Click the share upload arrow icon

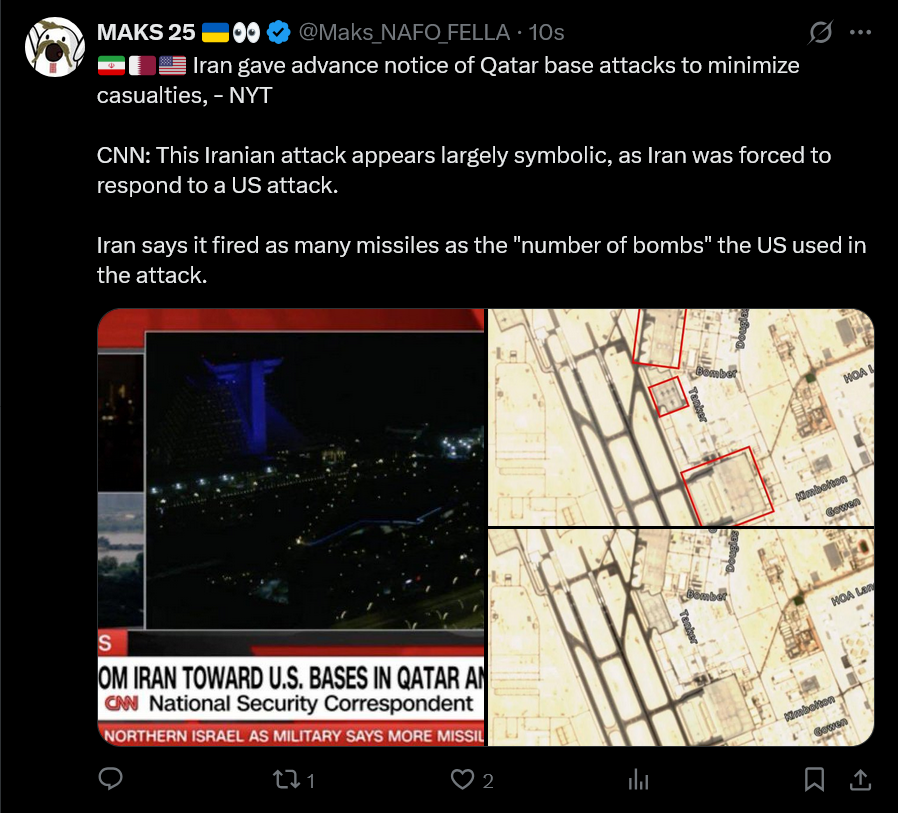coord(860,779)
